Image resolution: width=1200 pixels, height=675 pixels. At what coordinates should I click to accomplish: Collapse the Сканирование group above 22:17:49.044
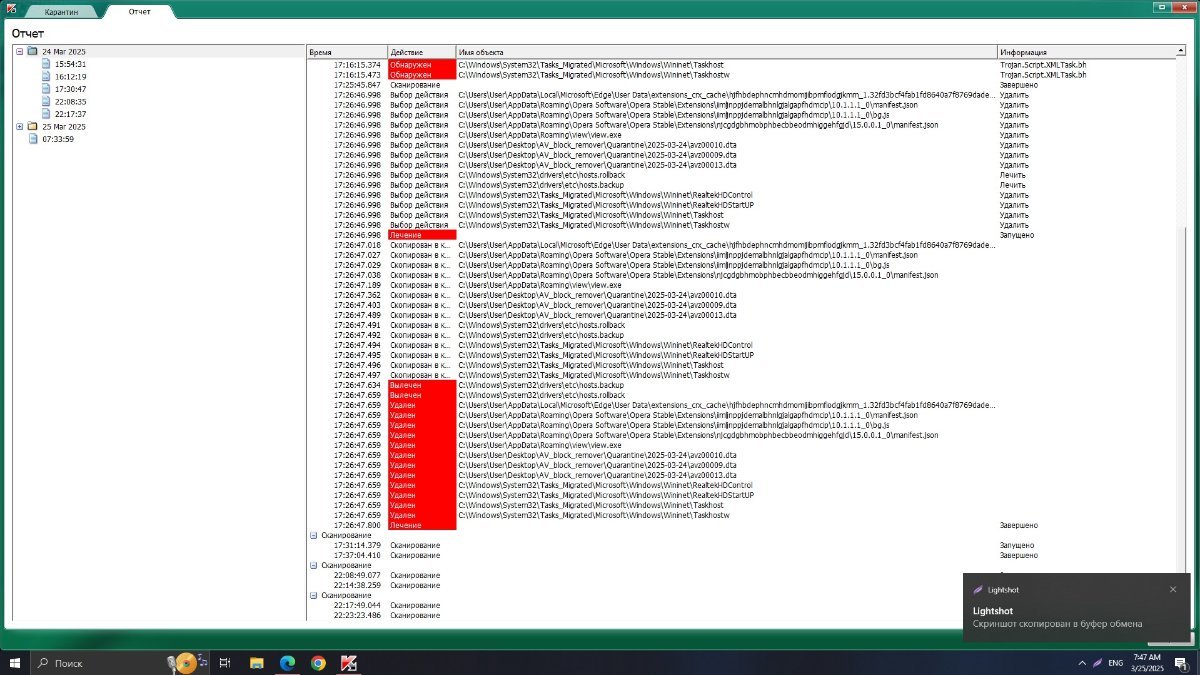pos(313,595)
